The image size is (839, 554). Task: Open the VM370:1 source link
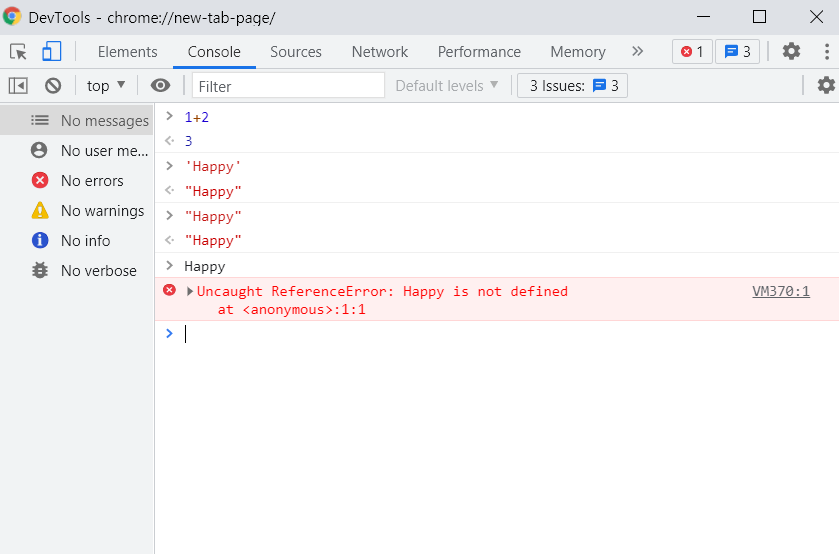pyautogui.click(x=781, y=292)
